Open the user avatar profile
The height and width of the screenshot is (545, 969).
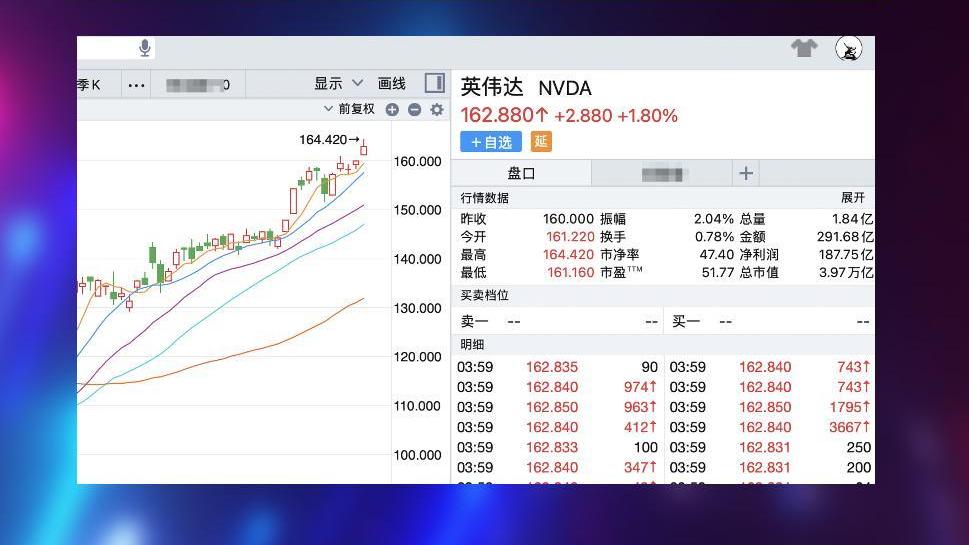click(848, 49)
